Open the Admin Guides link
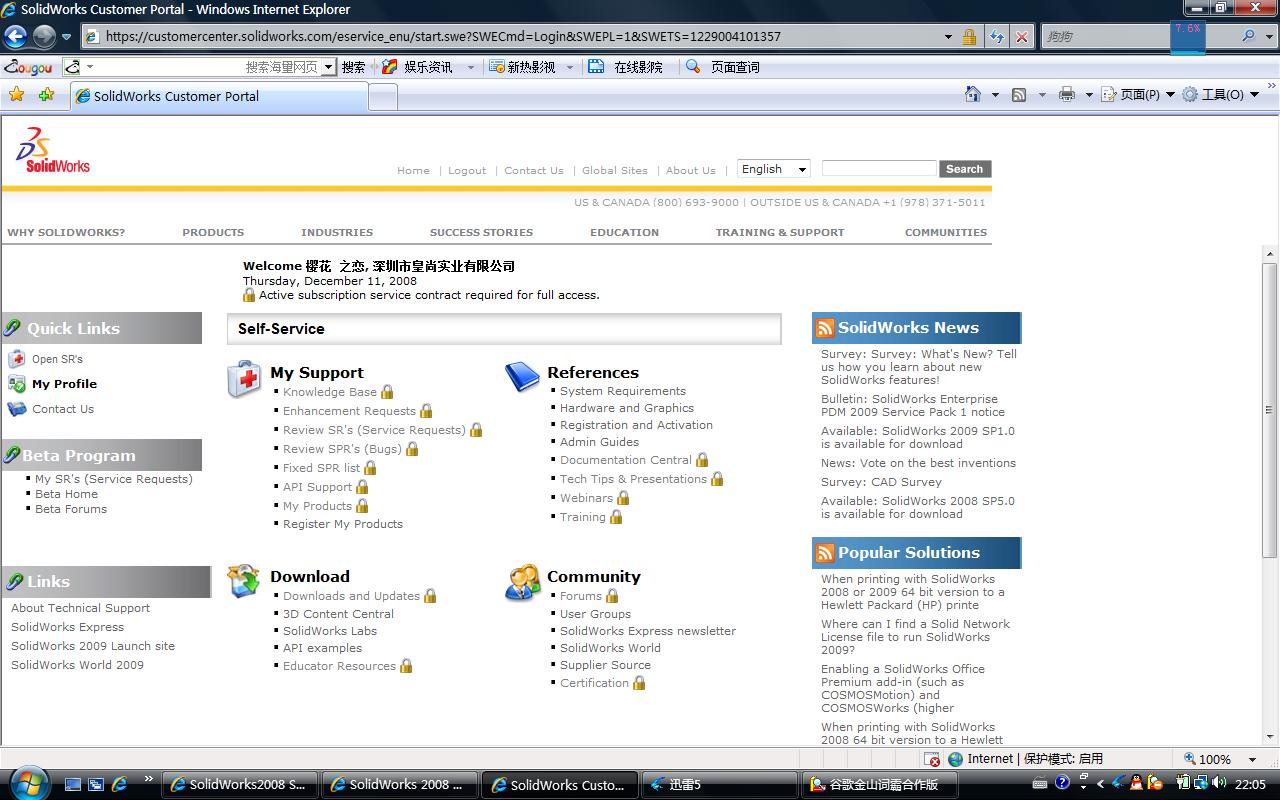The image size is (1280, 800). [x=599, y=442]
